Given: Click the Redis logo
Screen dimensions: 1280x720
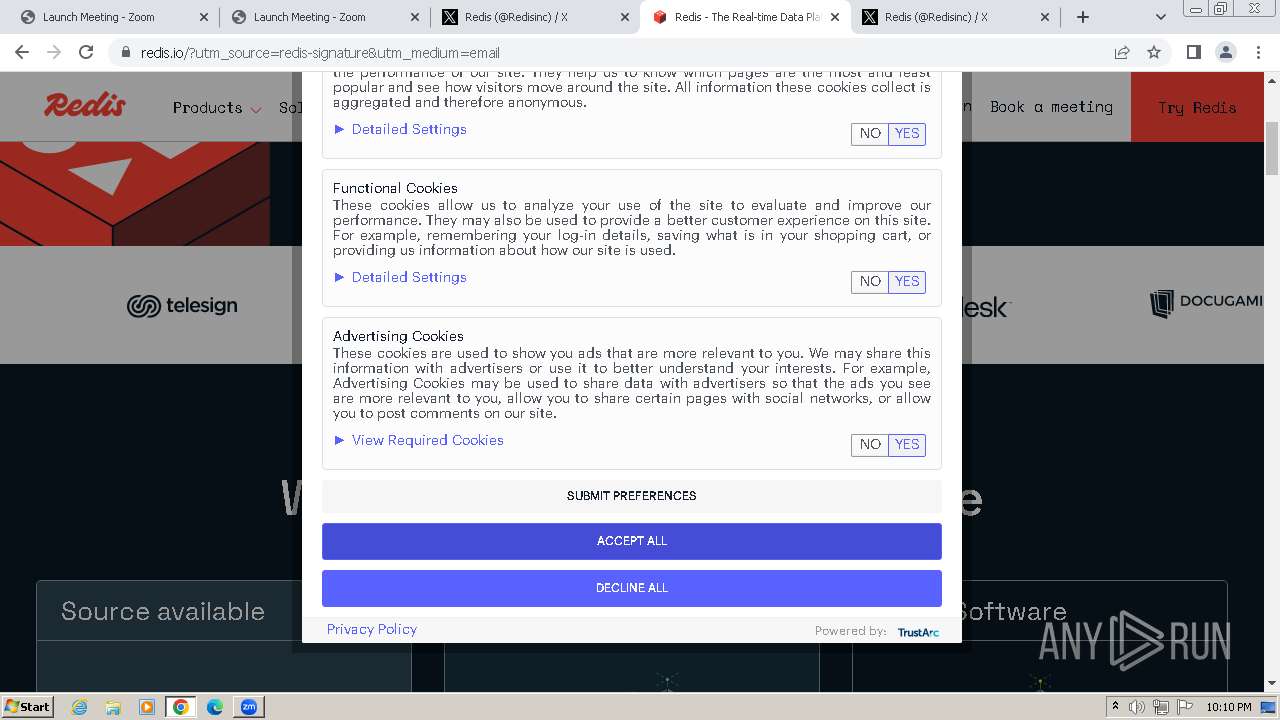Looking at the screenshot, I should coord(85,105).
